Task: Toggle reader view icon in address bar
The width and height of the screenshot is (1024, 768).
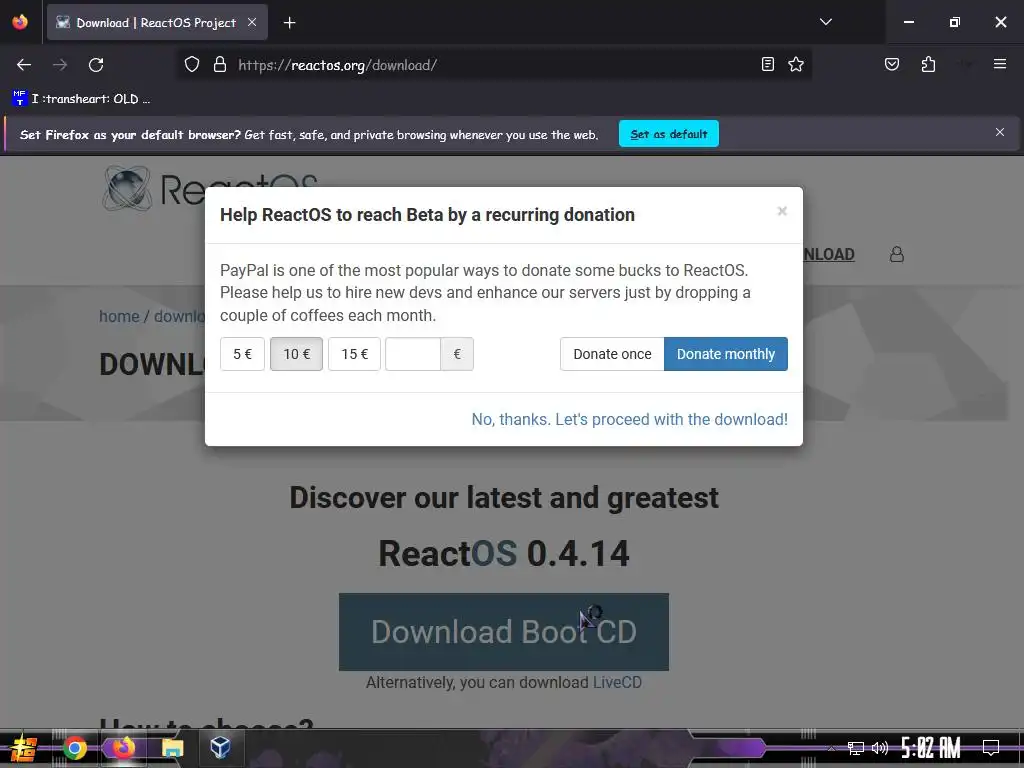Action: pos(768,64)
